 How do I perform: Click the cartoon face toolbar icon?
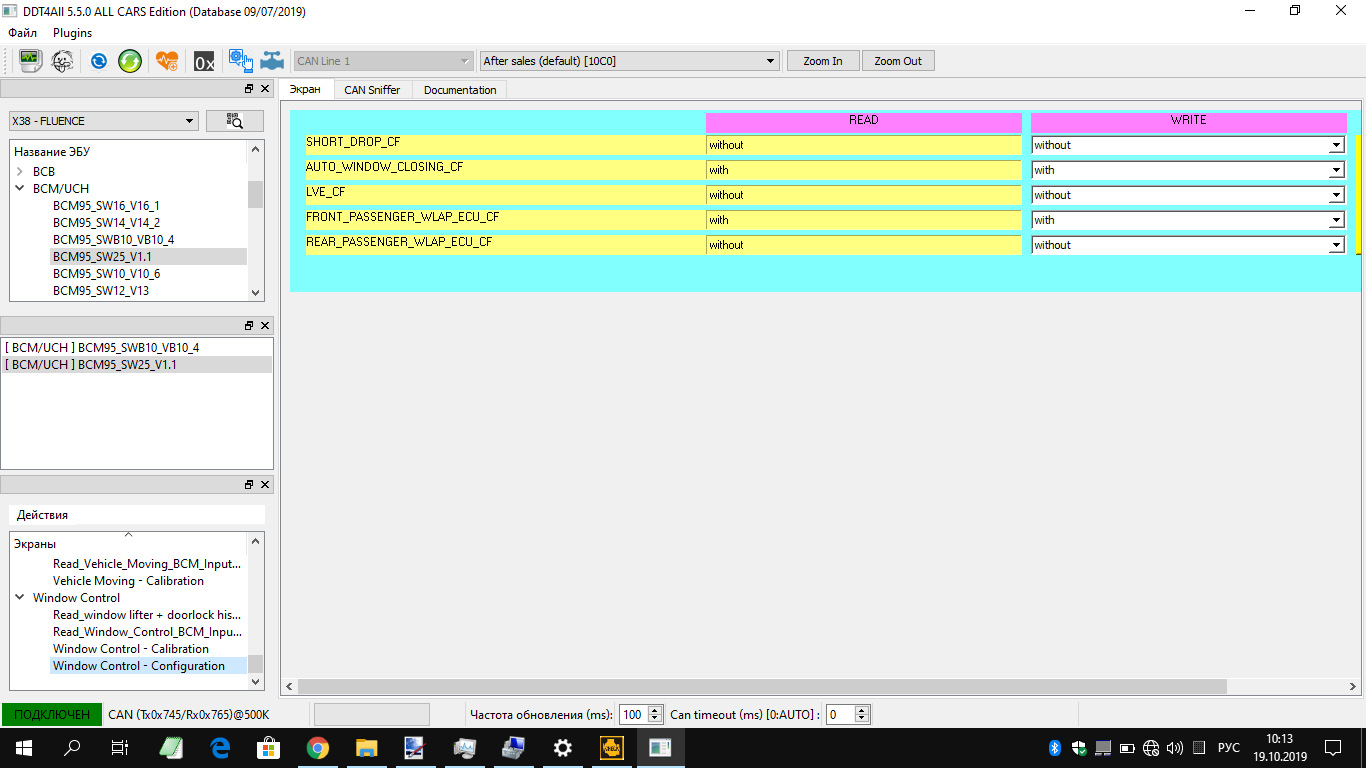coord(62,60)
